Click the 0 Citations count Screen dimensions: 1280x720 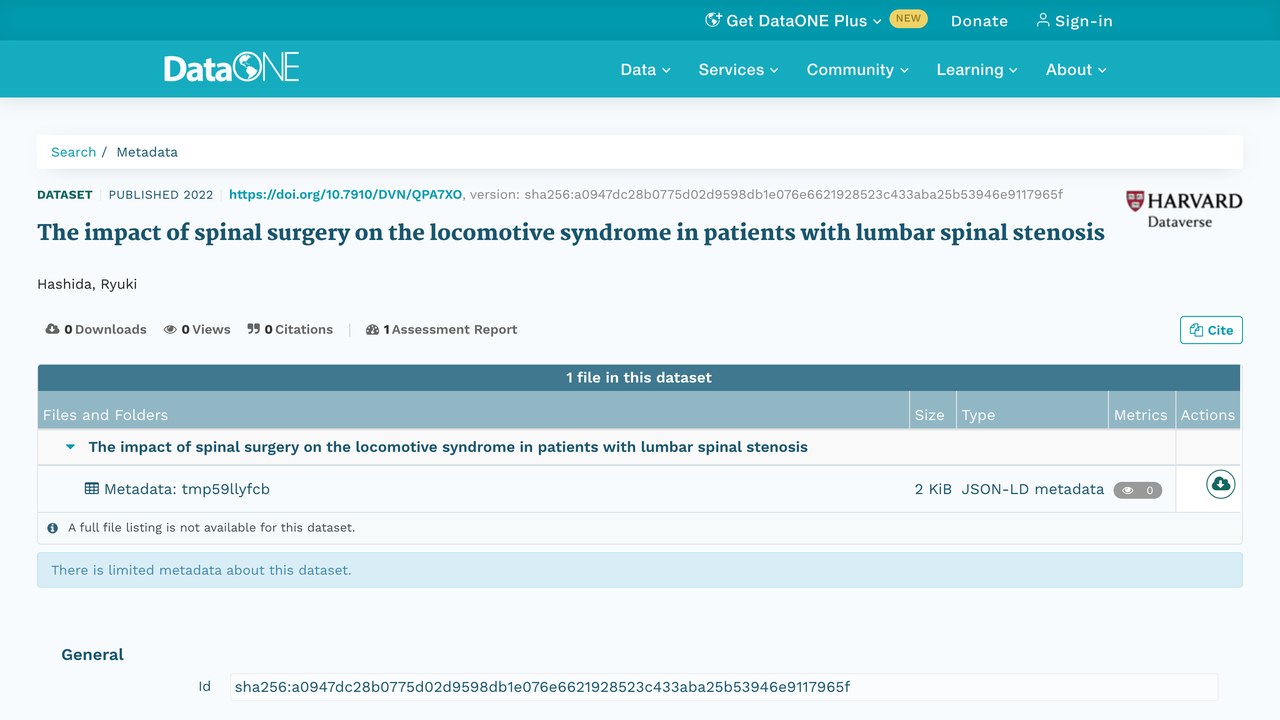coord(290,329)
